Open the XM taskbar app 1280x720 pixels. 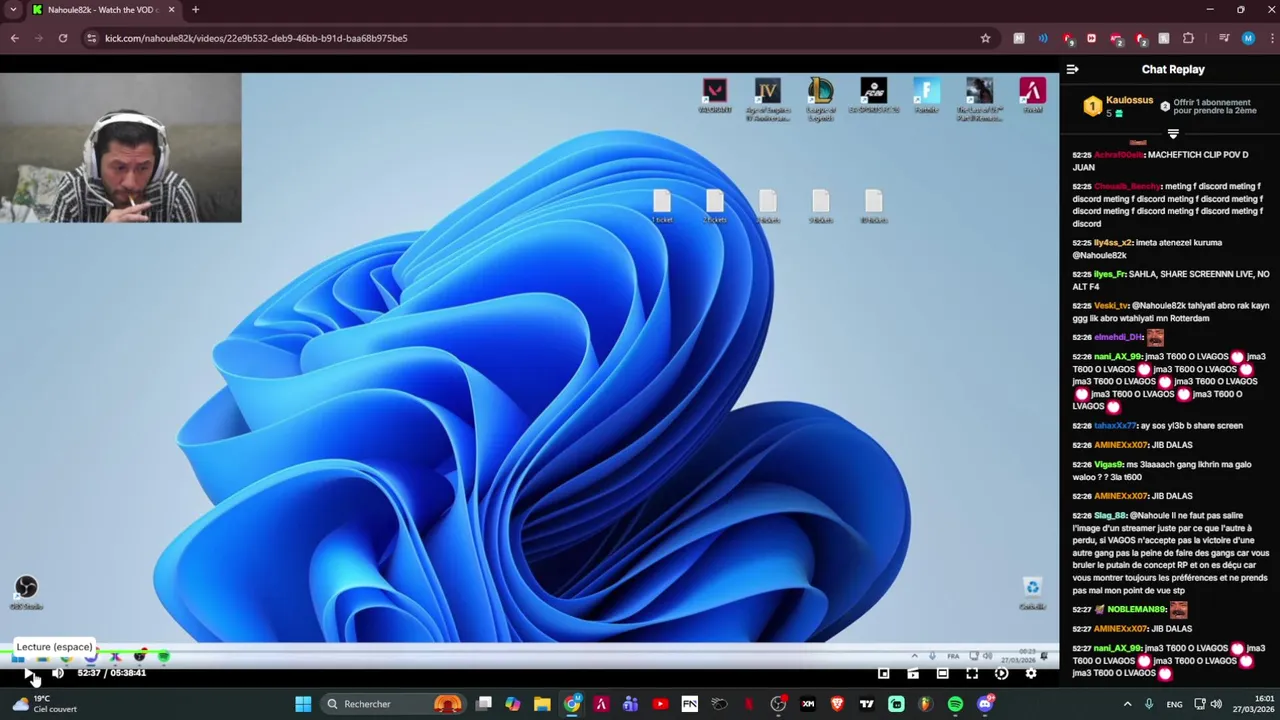click(808, 704)
